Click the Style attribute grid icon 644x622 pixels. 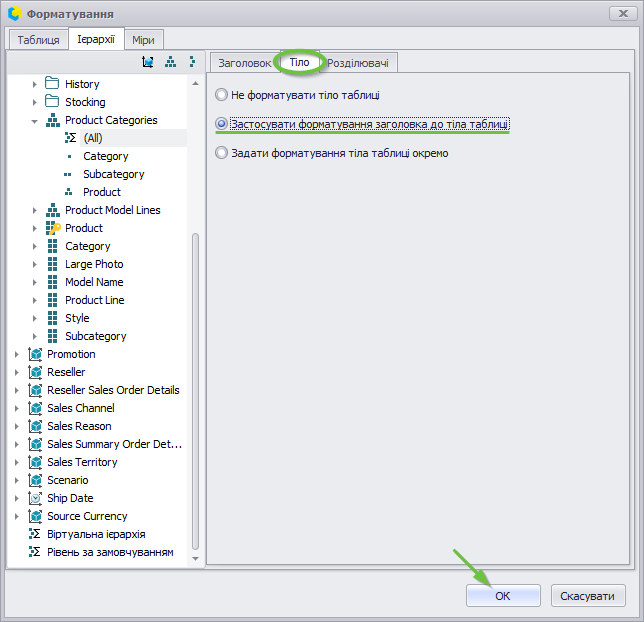pos(53,318)
